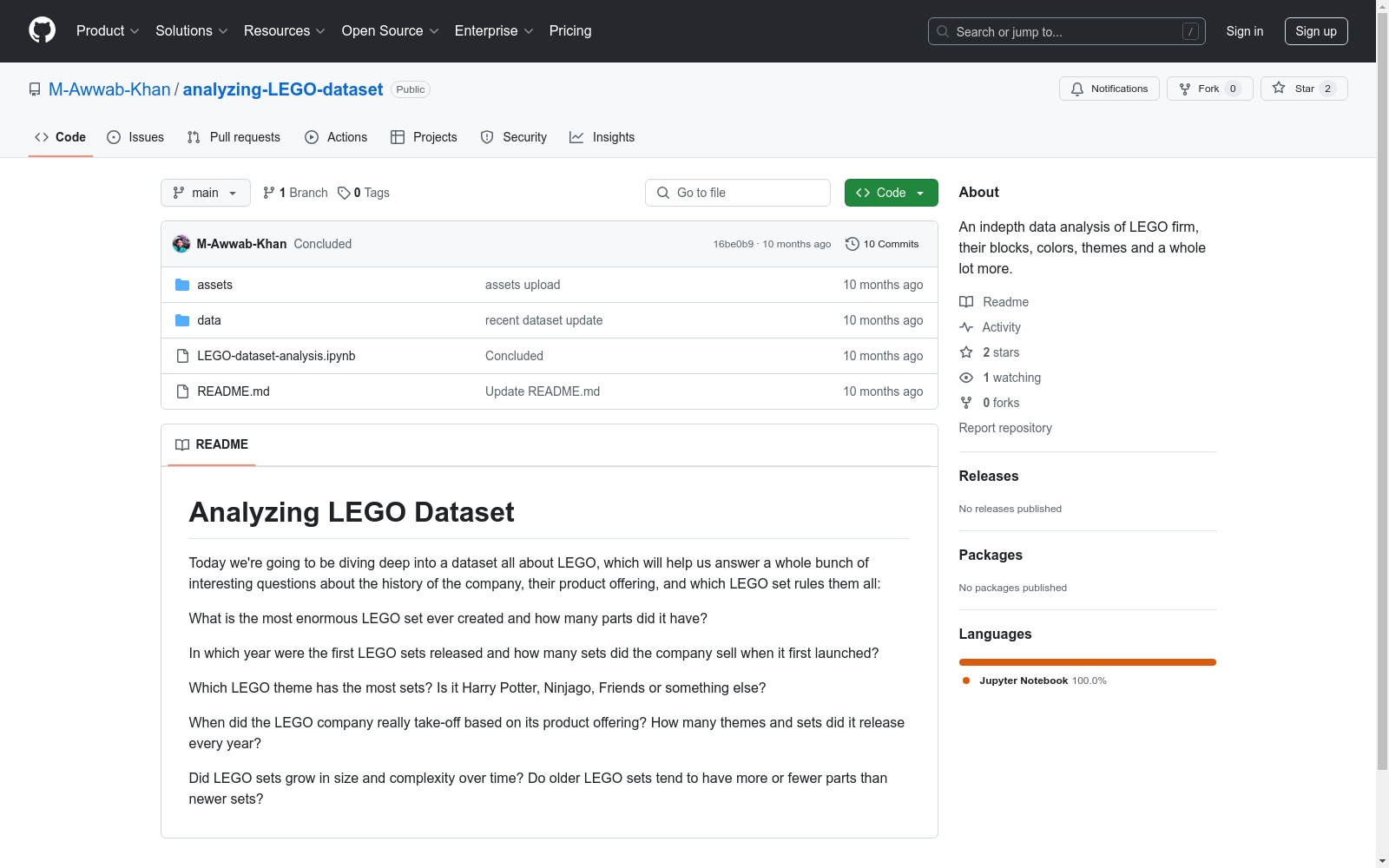Click the watching eye icon

click(x=966, y=378)
